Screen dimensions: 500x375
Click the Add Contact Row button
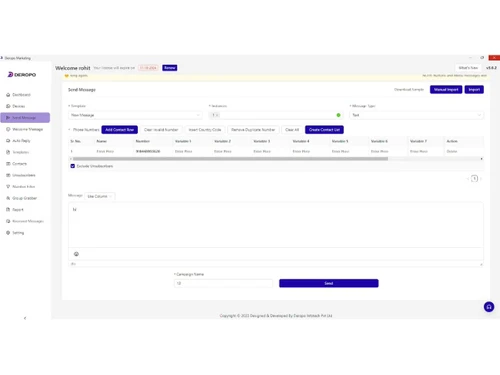120,130
